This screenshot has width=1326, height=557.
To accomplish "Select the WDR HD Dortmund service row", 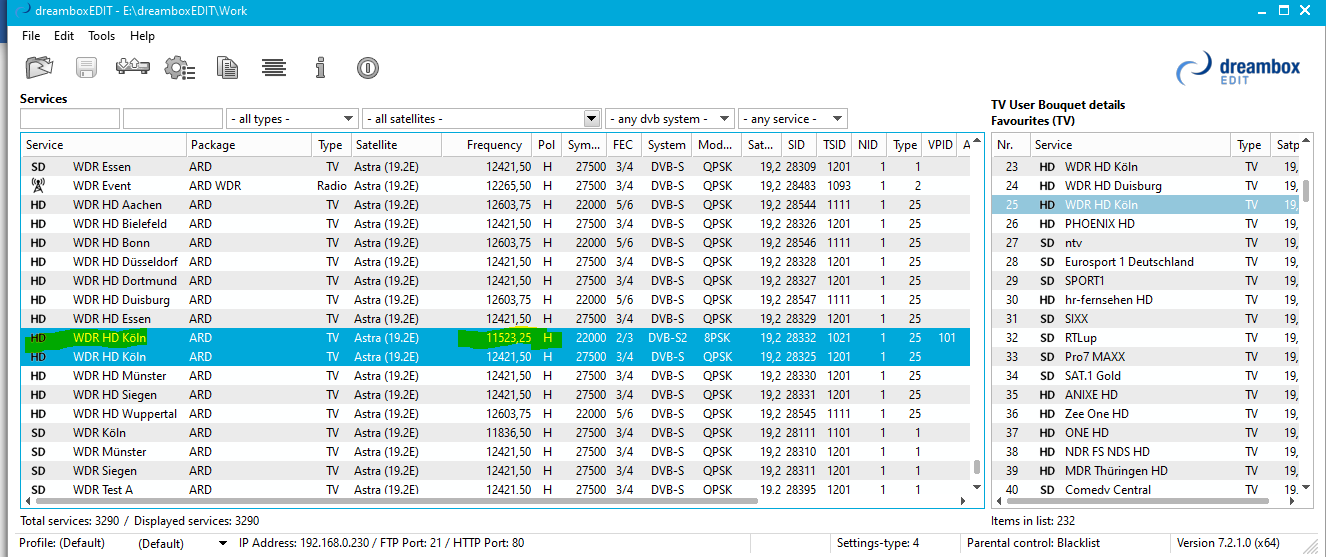I will (x=496, y=281).
